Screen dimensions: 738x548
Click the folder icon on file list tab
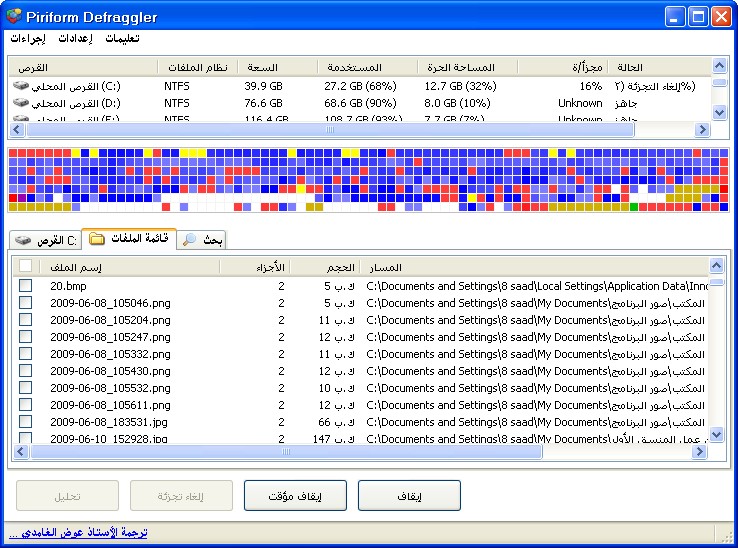96,239
